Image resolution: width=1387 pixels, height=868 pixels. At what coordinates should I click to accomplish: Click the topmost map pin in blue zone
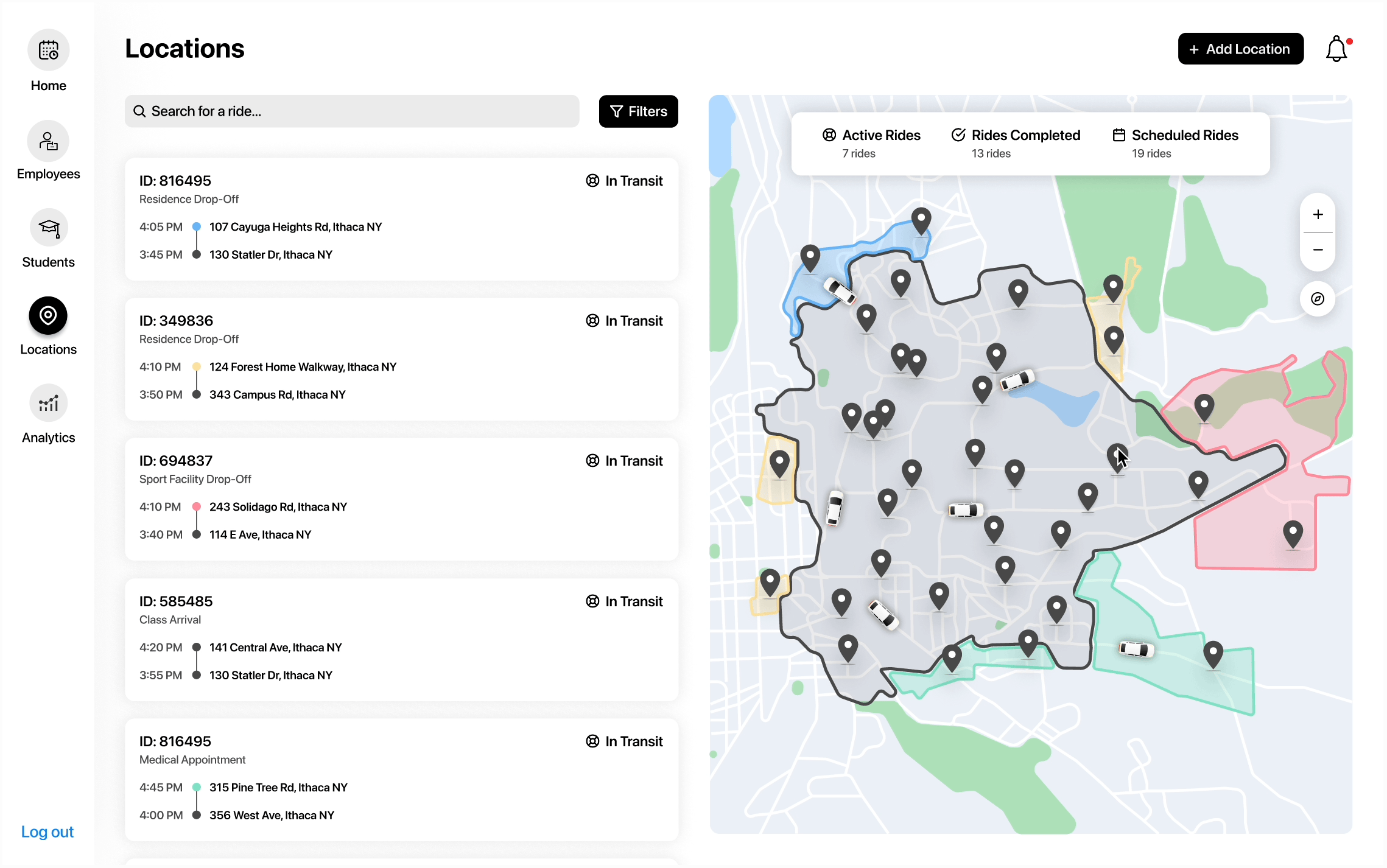point(921,221)
